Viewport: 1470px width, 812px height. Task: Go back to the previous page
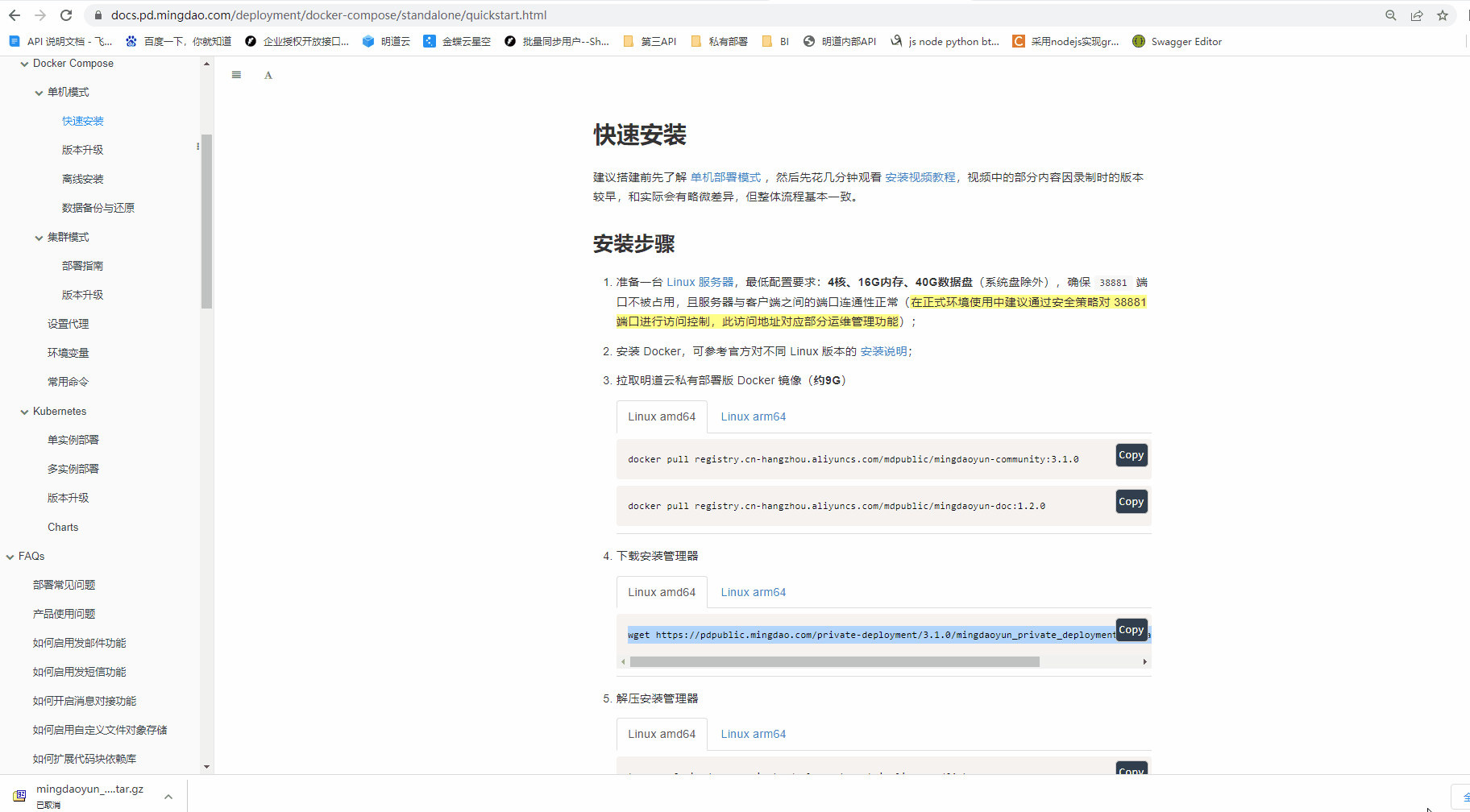pos(15,15)
